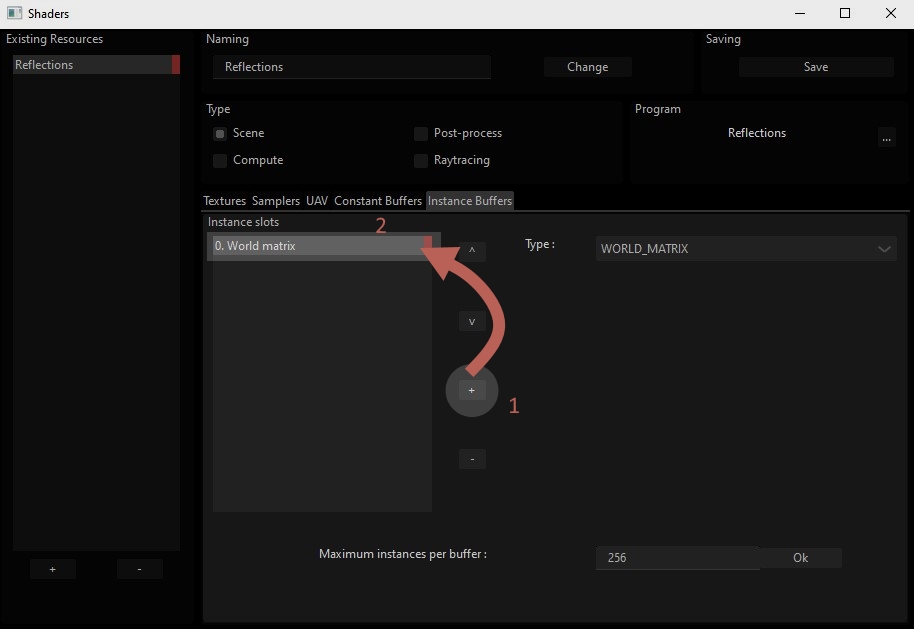Select Reflections in Existing Resources list

[96, 65]
